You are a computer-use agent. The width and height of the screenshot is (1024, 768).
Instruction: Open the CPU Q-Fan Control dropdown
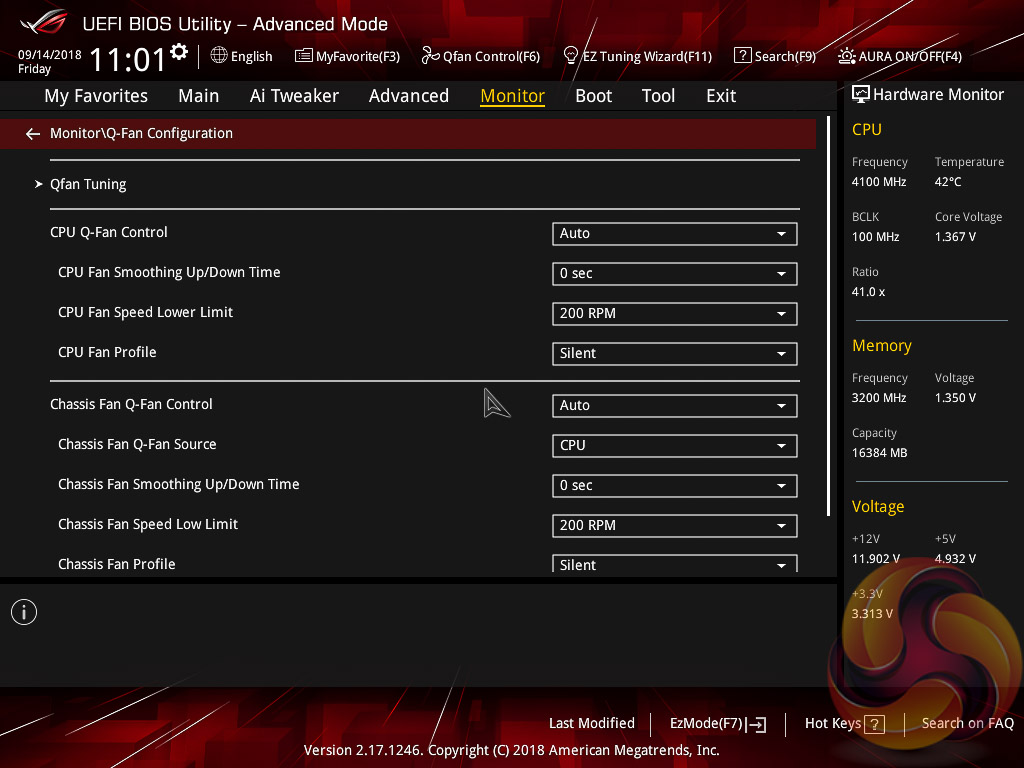coord(674,234)
